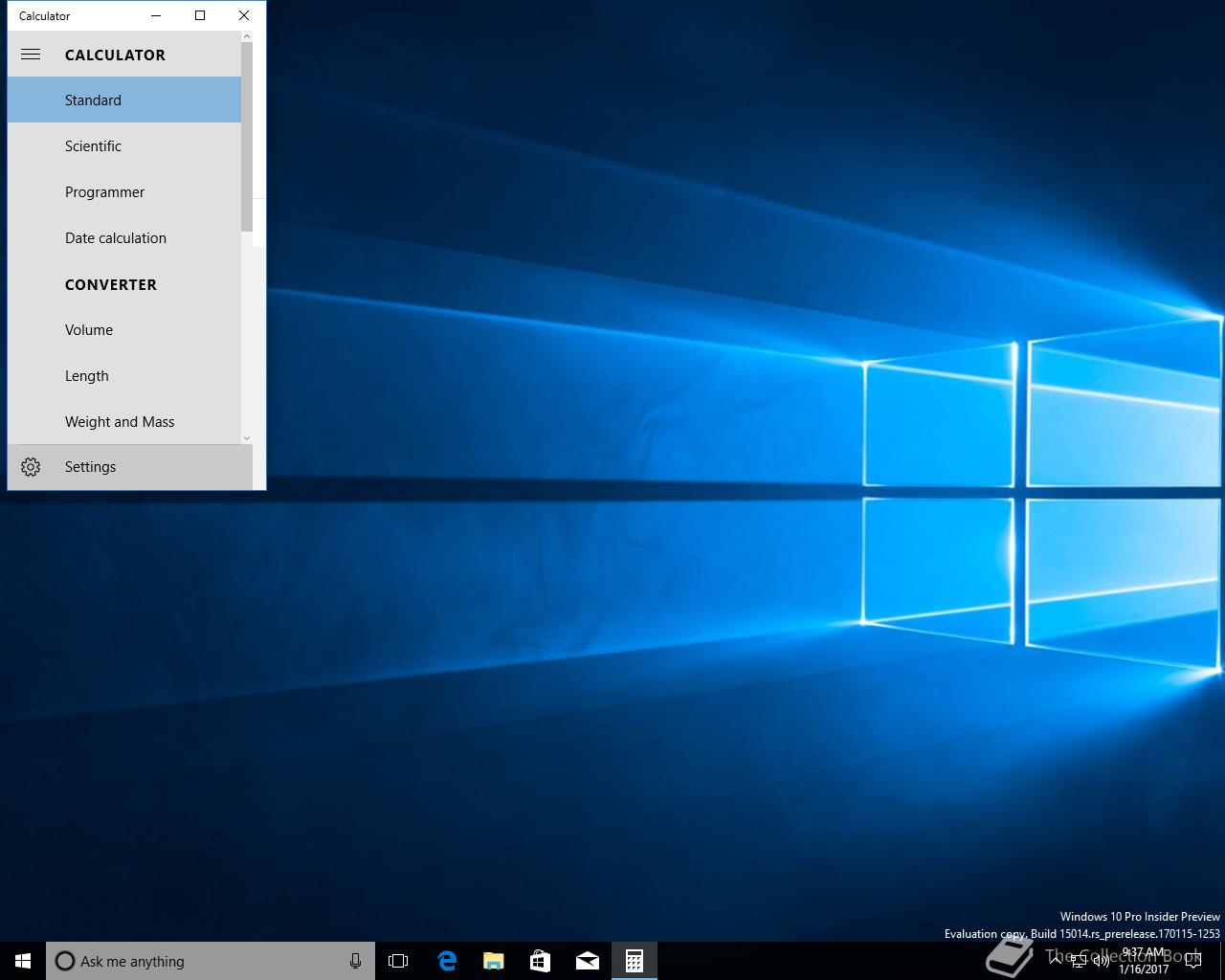
Task: Maximize the Calculator window
Action: tap(200, 15)
